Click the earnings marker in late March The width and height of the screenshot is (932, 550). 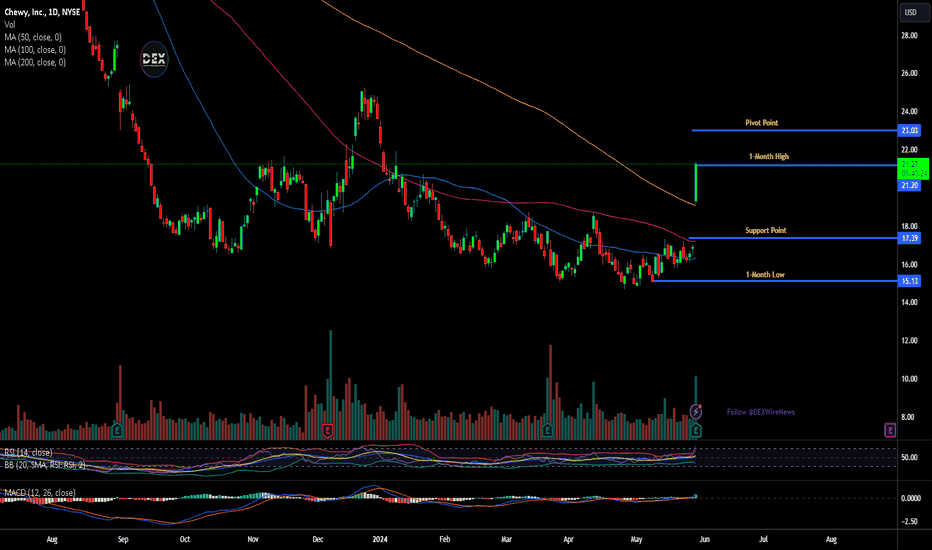pyautogui.click(x=547, y=430)
